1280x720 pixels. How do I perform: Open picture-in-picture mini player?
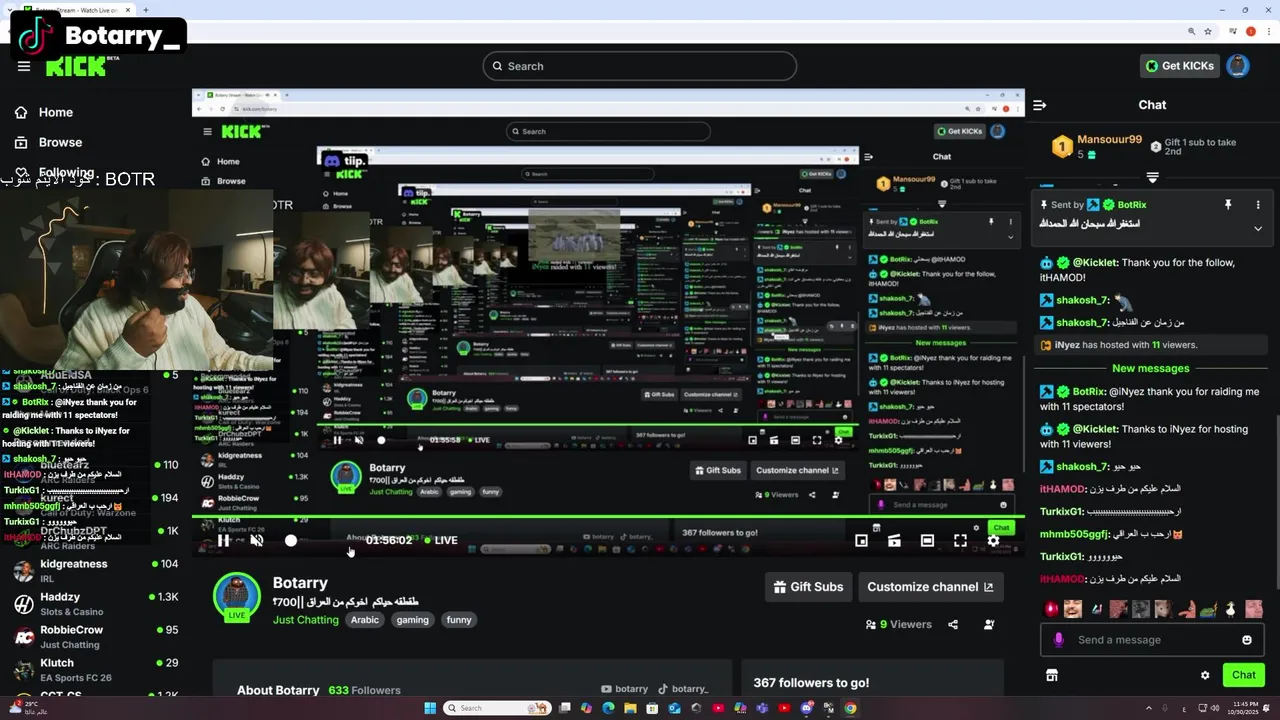point(861,540)
